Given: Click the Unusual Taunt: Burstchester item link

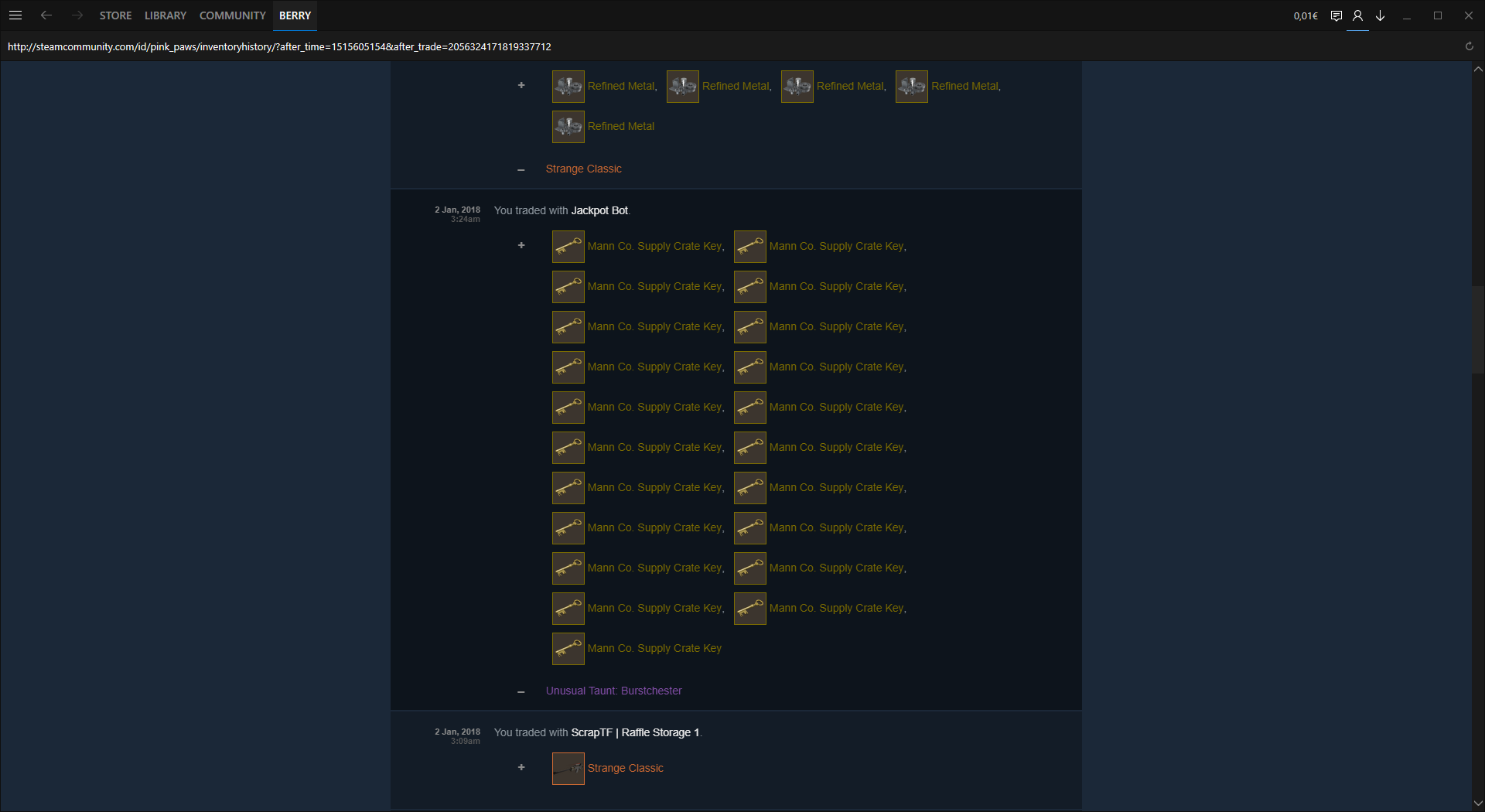Looking at the screenshot, I should (613, 691).
